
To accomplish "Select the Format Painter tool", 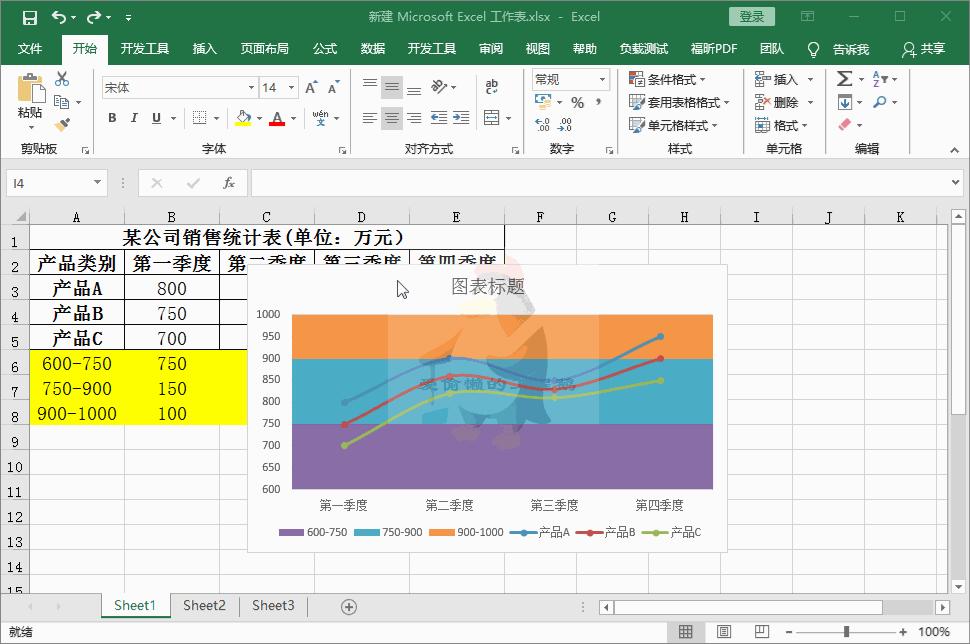I will [x=62, y=122].
